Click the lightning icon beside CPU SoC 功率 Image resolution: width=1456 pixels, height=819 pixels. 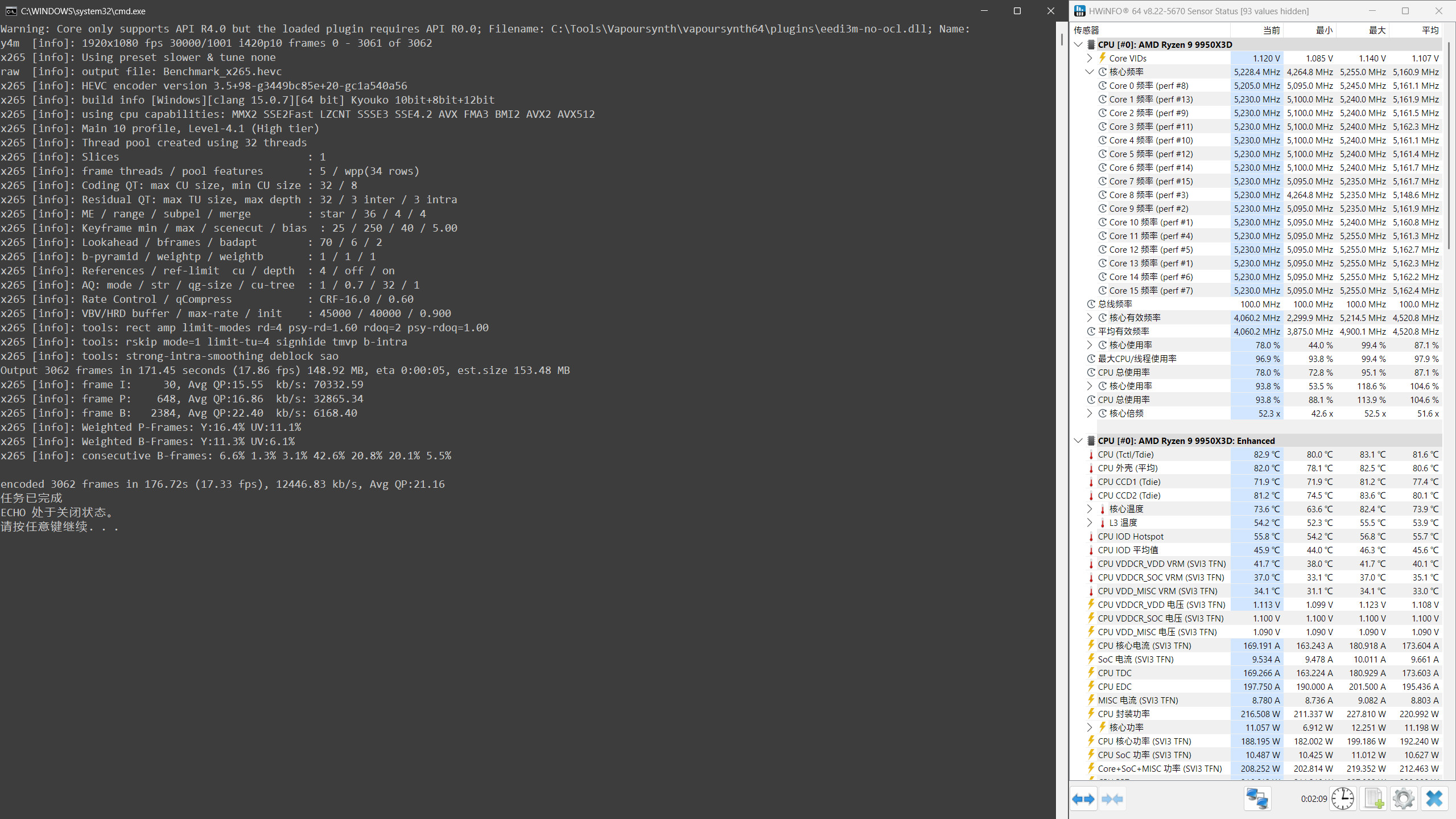(1091, 755)
